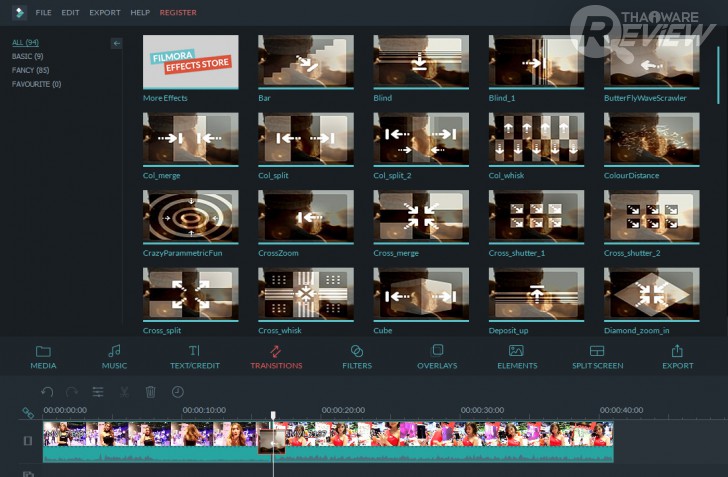Split clip with the scissors icon

pos(124,392)
